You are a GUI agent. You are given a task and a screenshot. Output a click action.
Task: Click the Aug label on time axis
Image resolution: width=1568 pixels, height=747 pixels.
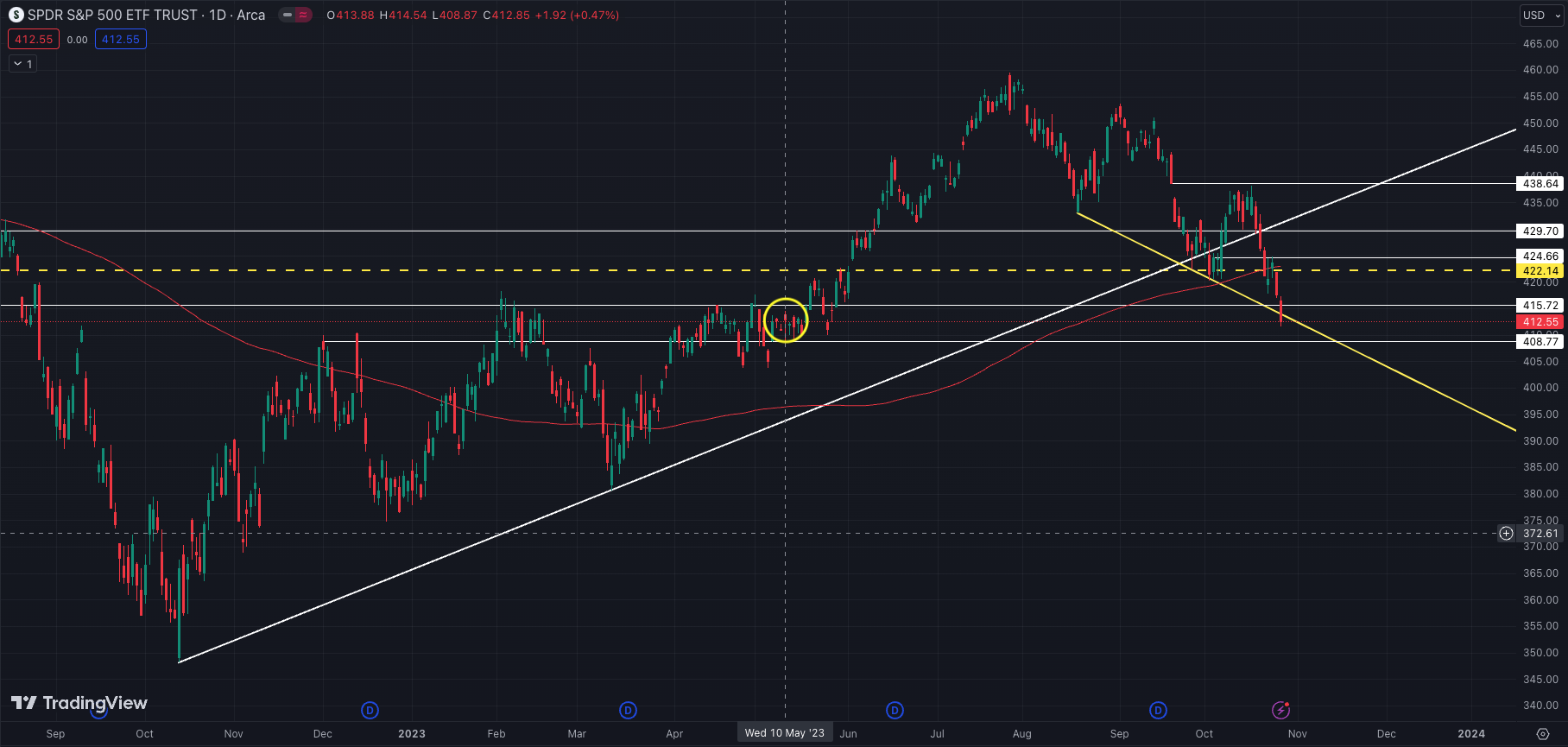[x=1022, y=734]
